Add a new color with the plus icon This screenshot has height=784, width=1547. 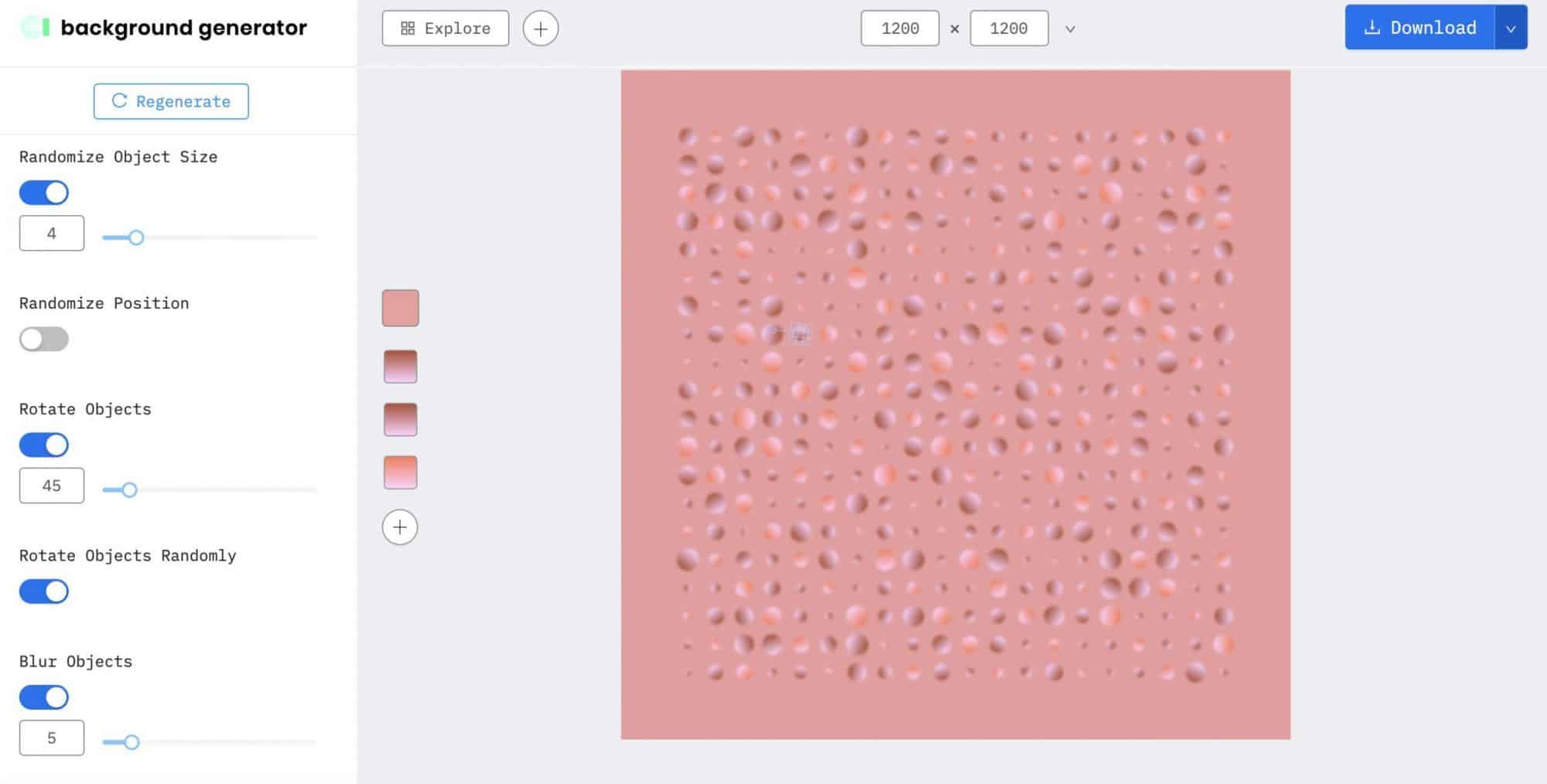[x=399, y=527]
